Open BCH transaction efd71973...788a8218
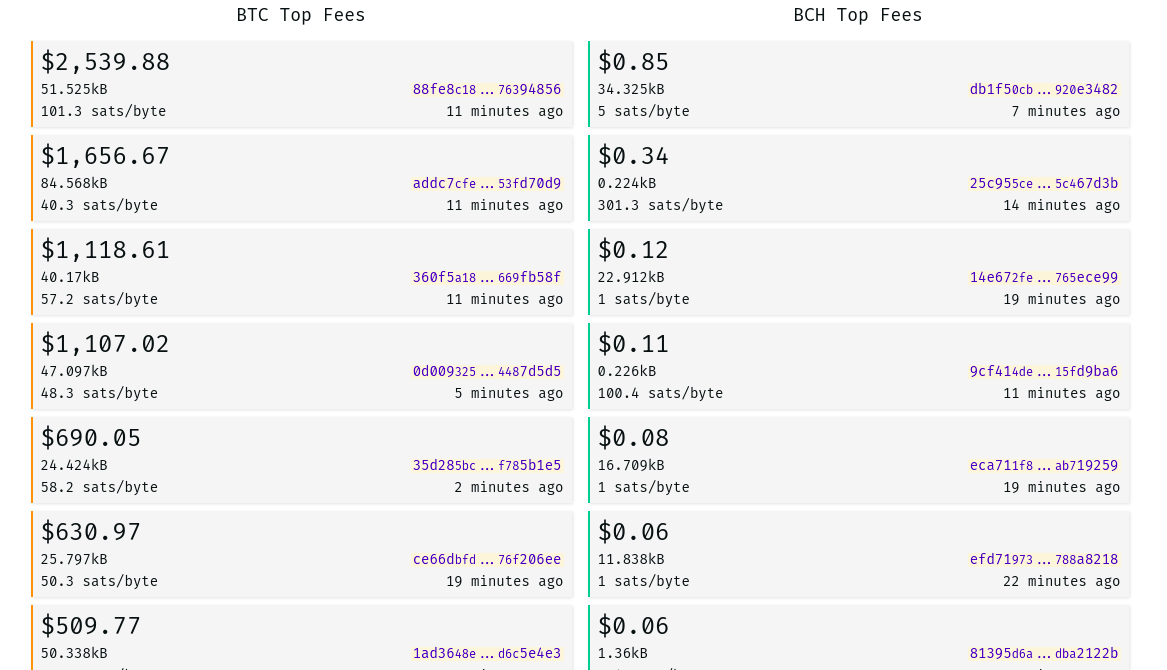 point(1043,559)
